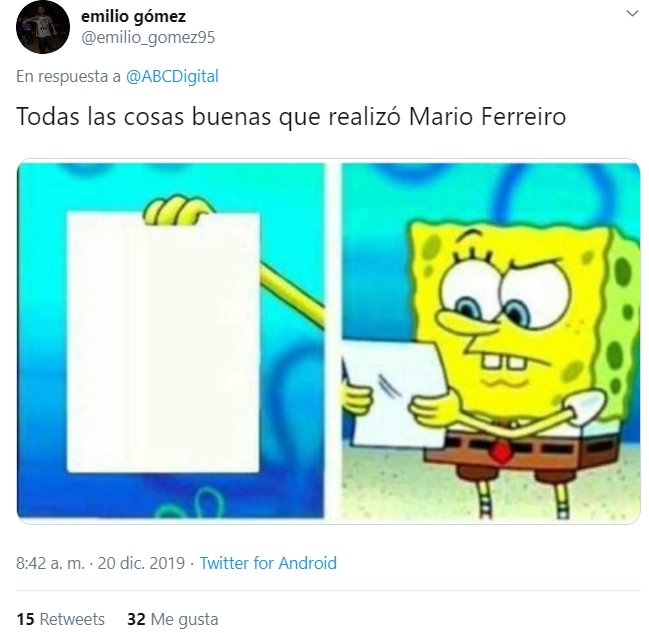Open the tweet options chevron menu
The height and width of the screenshot is (633, 649).
632,14
